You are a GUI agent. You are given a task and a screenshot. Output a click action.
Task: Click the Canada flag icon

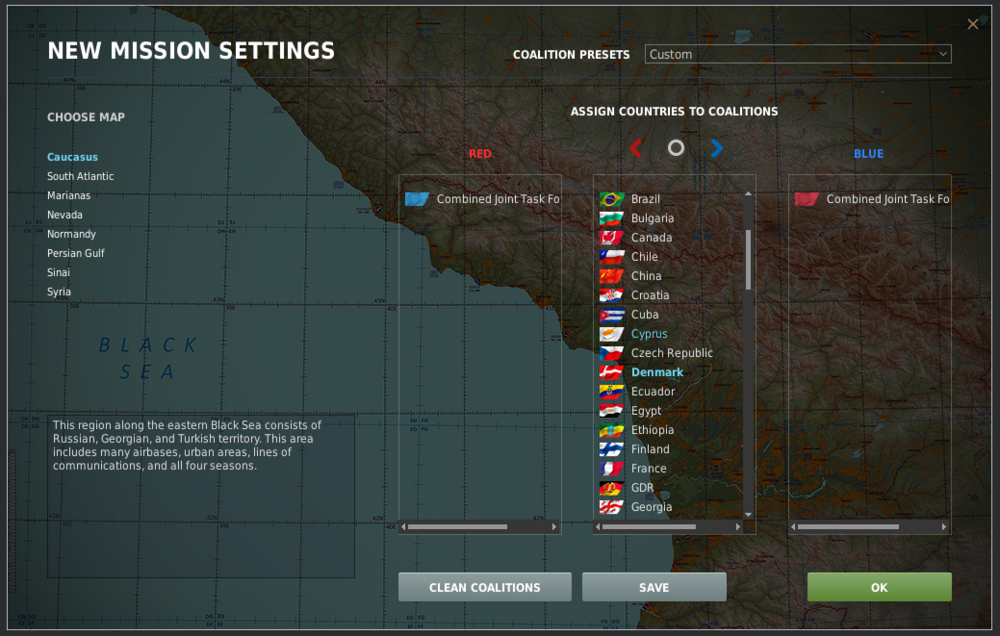pyautogui.click(x=611, y=237)
